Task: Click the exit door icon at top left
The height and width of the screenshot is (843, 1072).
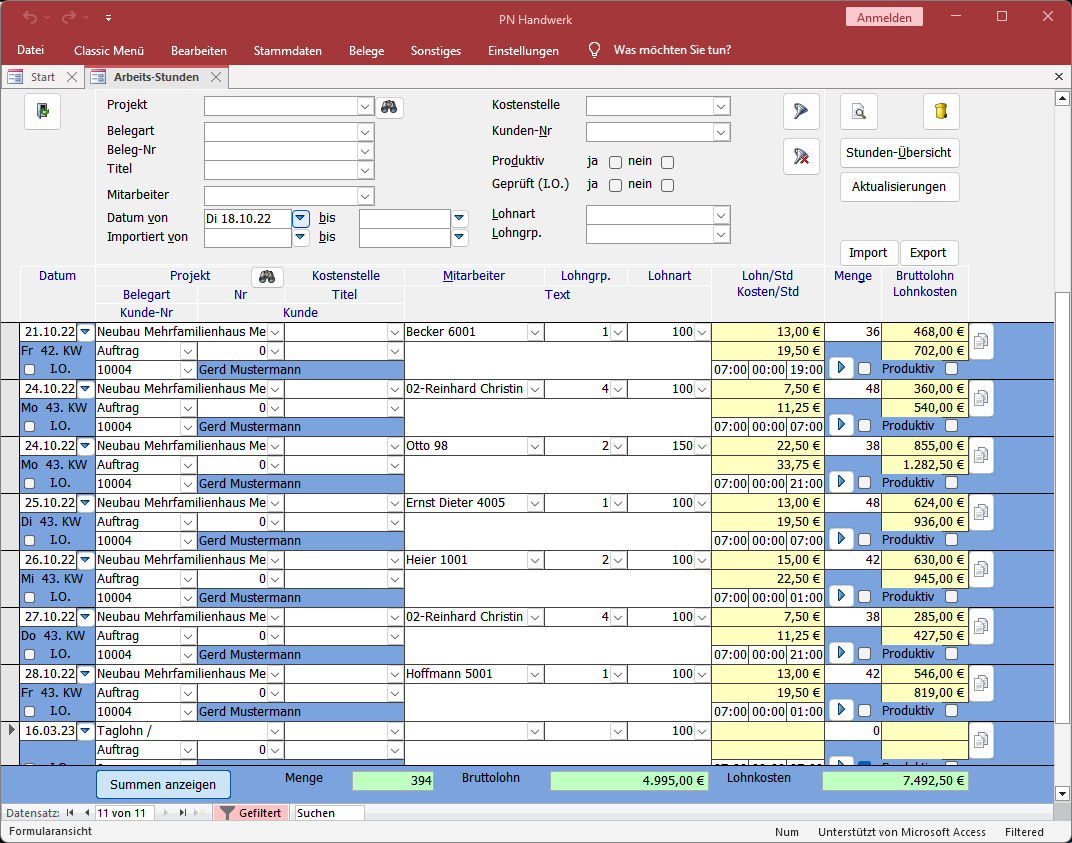Action: 42,111
